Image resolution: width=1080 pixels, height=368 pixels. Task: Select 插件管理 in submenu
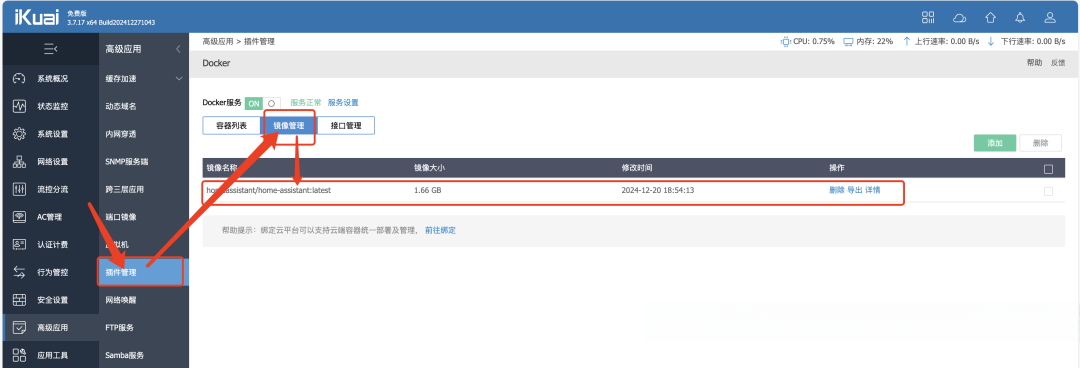coord(143,272)
